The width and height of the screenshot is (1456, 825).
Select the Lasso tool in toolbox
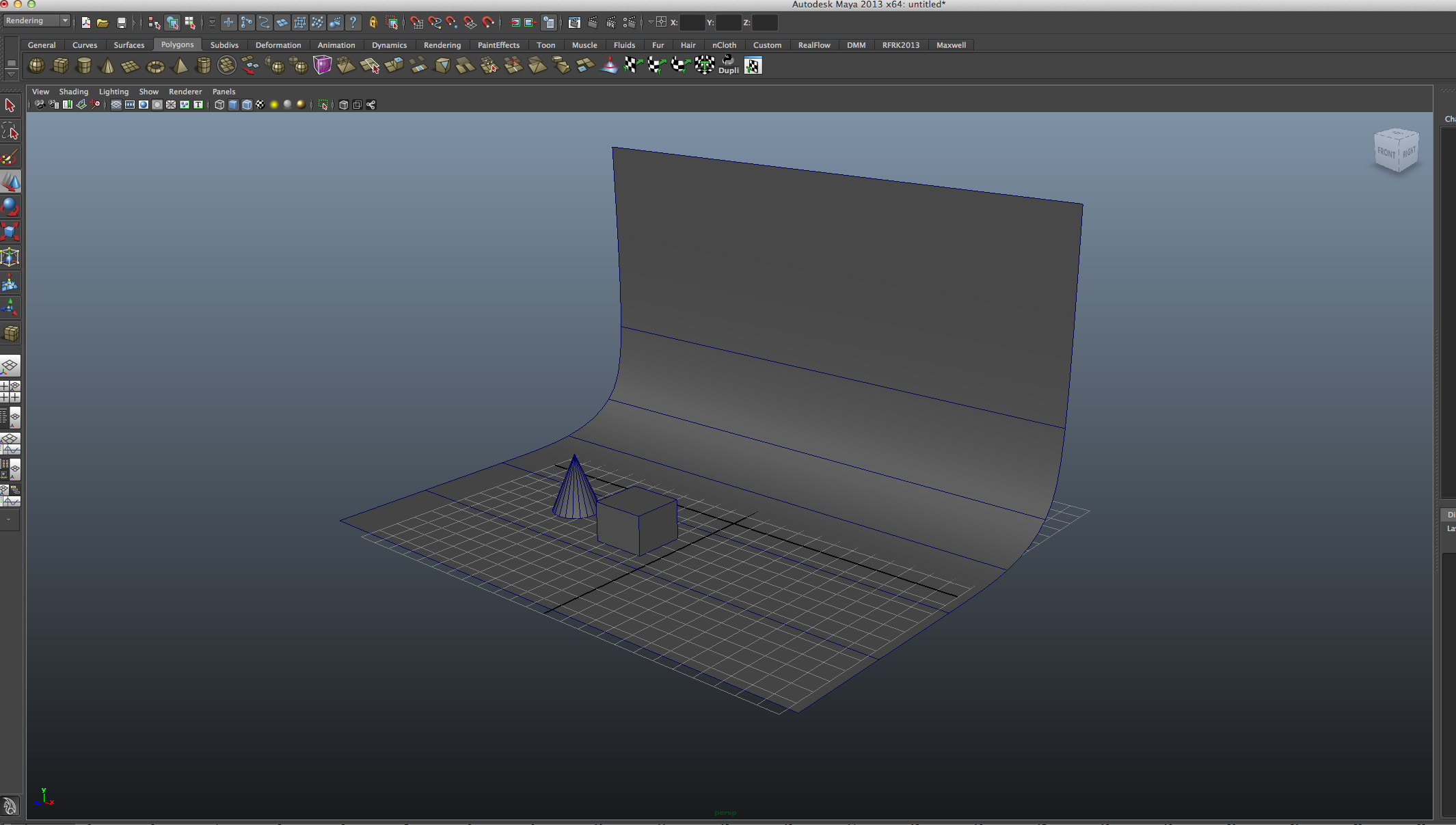click(10, 131)
